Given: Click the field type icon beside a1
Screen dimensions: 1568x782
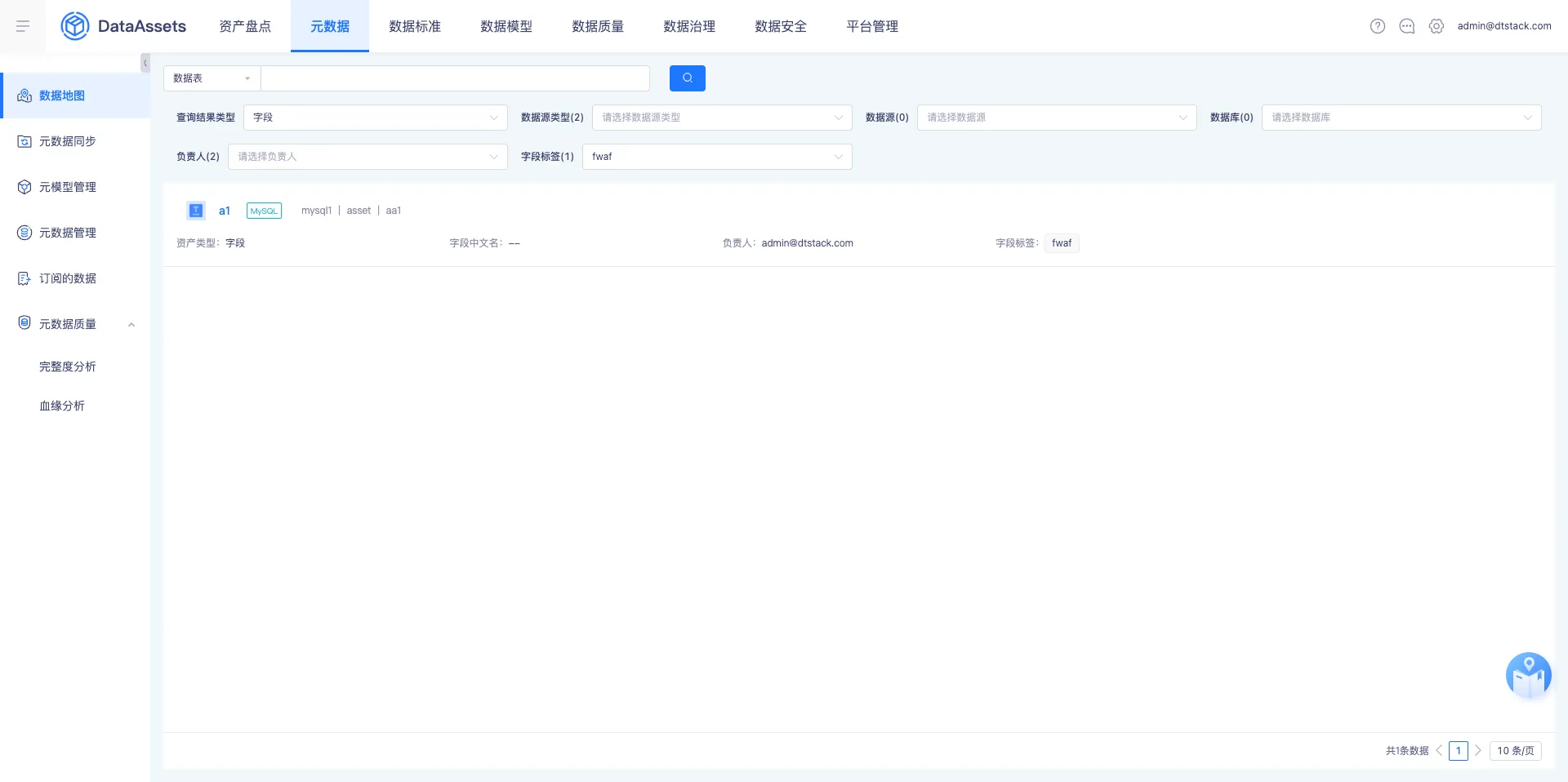Looking at the screenshot, I should pyautogui.click(x=196, y=211).
